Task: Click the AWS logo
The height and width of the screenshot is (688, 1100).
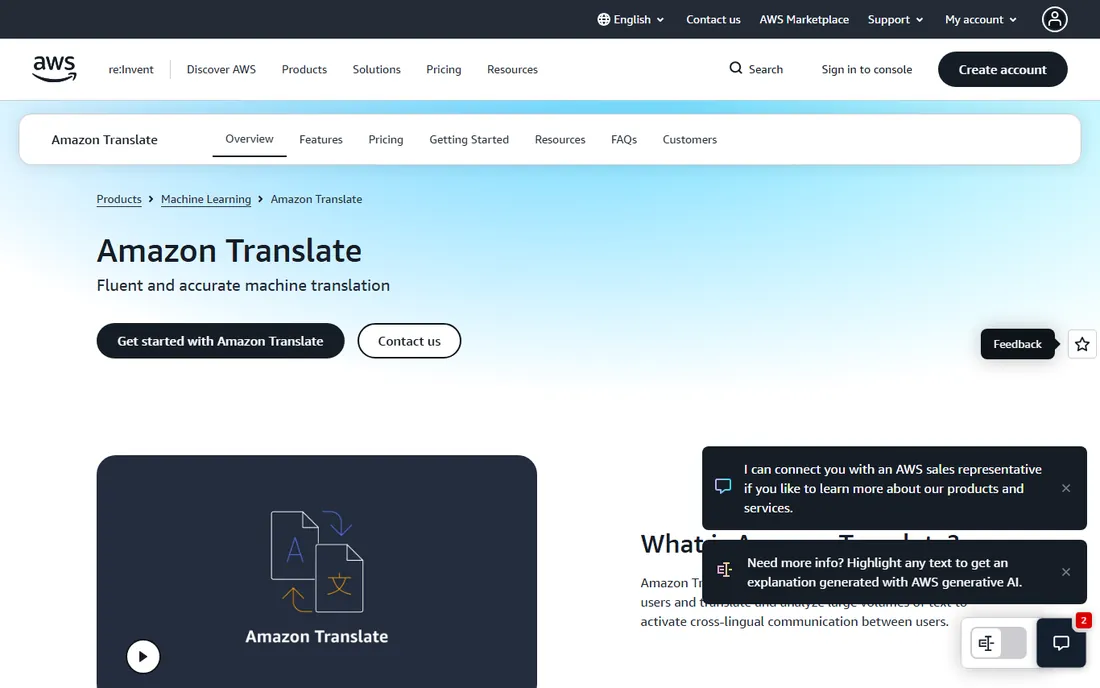Action: pos(54,69)
